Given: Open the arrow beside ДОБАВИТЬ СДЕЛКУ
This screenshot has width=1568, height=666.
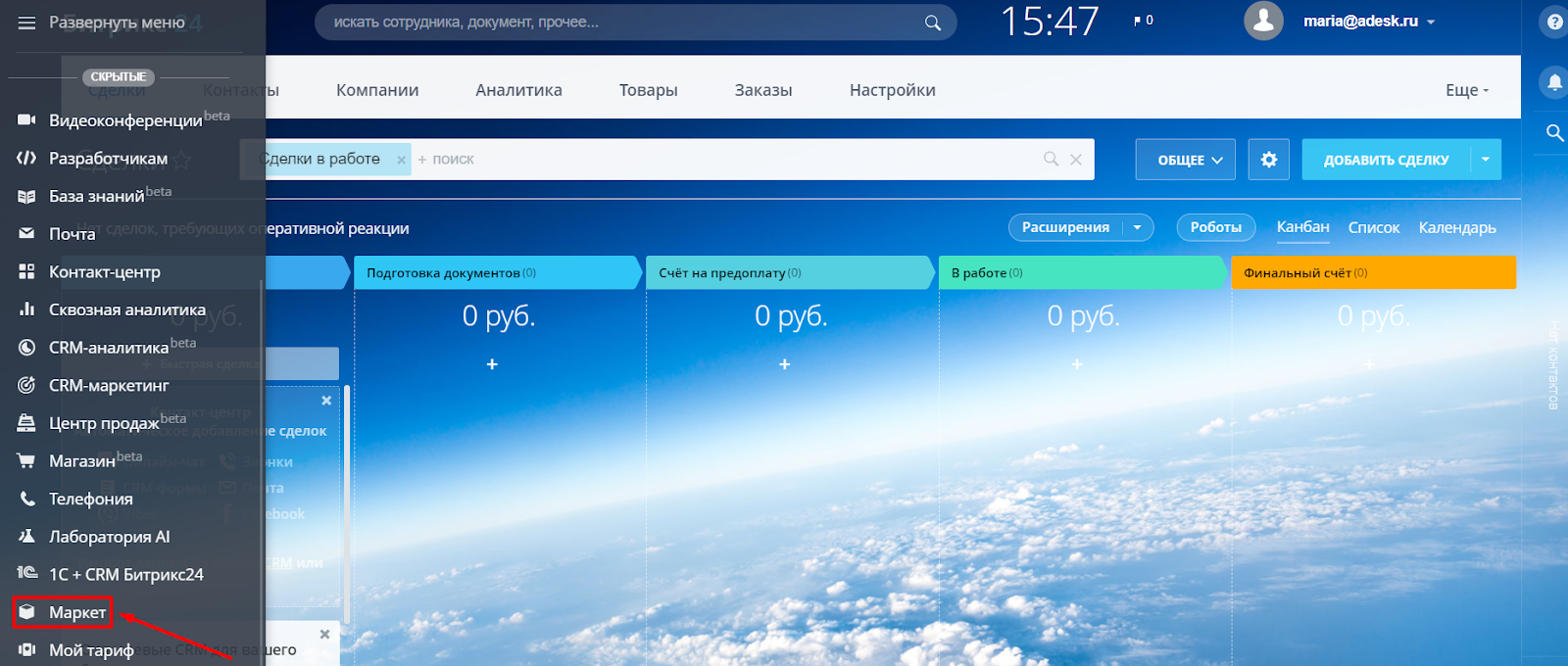Looking at the screenshot, I should [x=1486, y=160].
